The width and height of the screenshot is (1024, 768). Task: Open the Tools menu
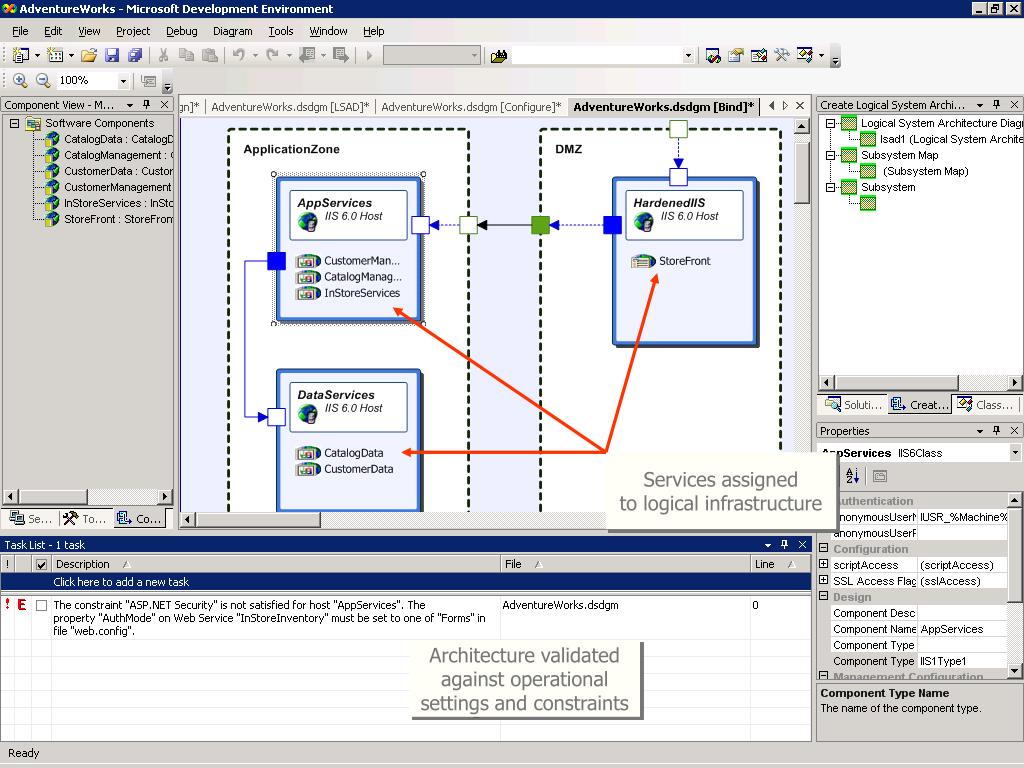pos(281,31)
